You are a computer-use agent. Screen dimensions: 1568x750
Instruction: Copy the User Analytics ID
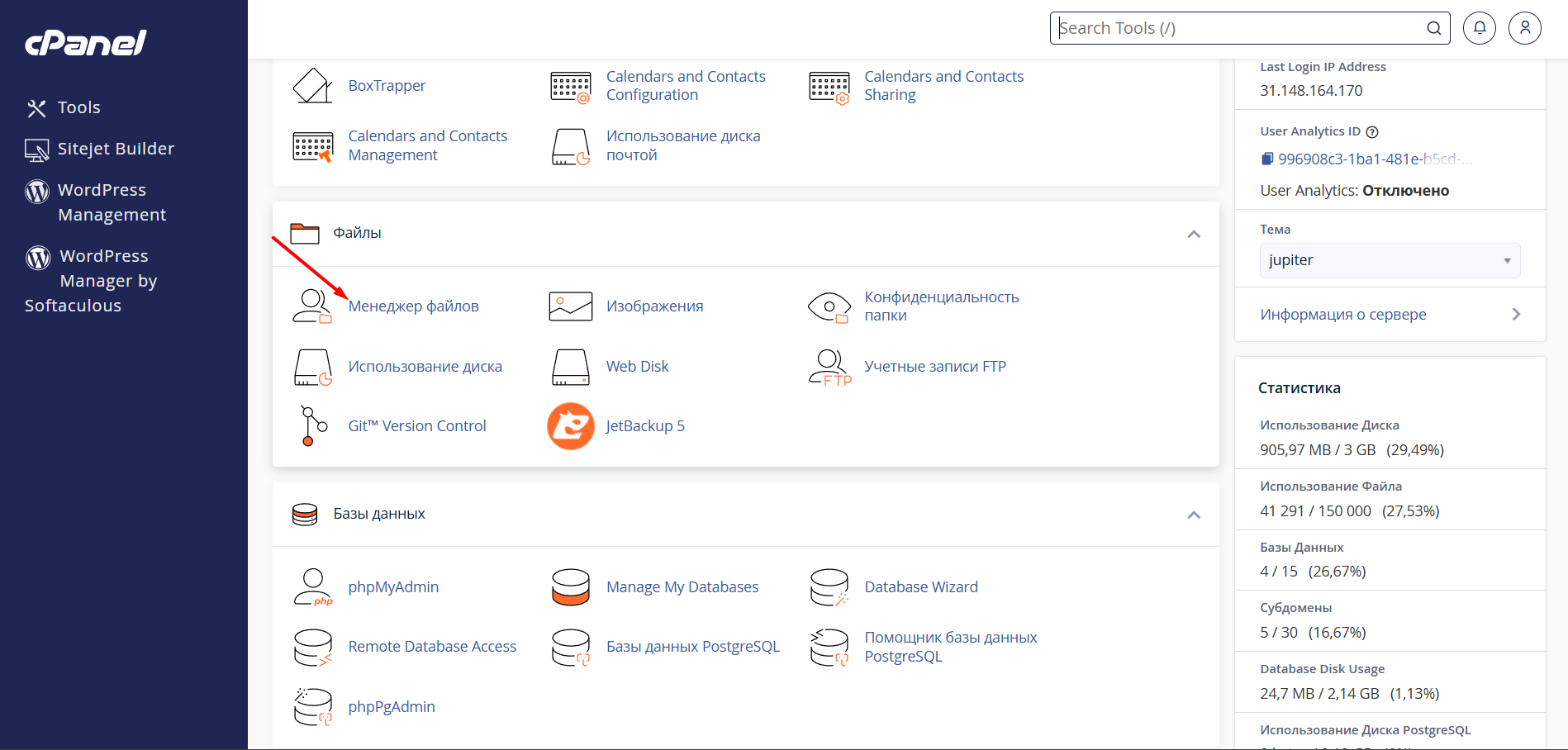coord(1267,159)
